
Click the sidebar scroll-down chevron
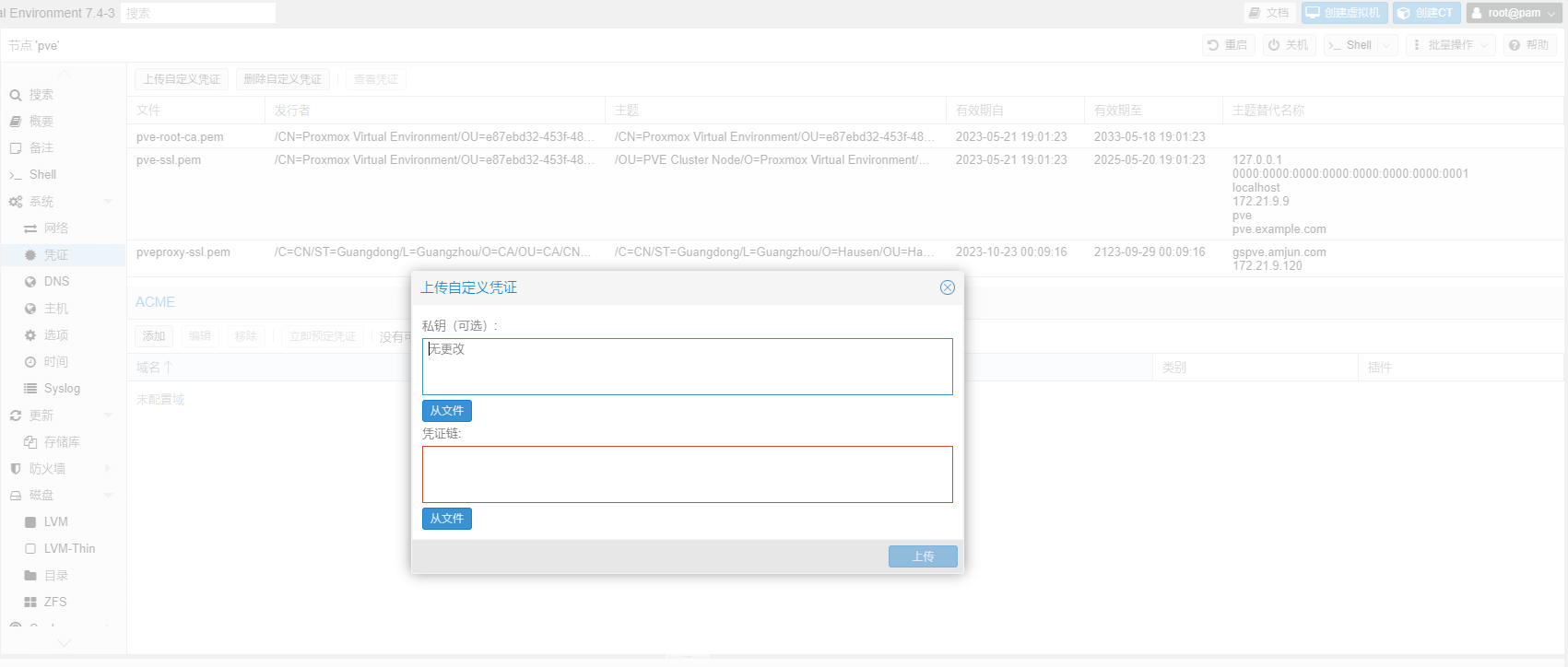(x=64, y=643)
